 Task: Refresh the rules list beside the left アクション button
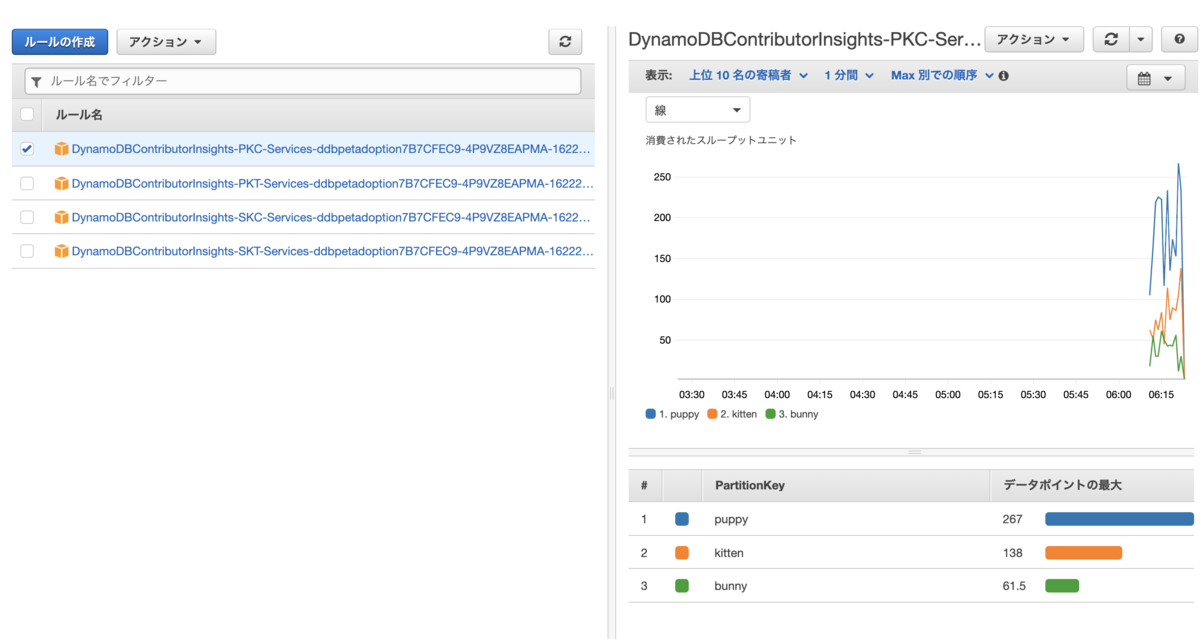point(565,41)
